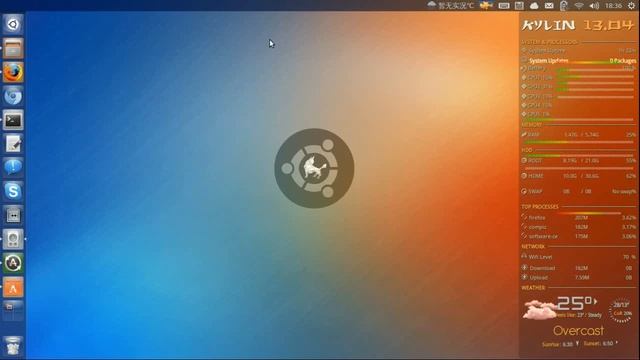Image resolution: width=640 pixels, height=360 pixels.
Task: Open the speaker icon app in launcher
Action: 13,239
